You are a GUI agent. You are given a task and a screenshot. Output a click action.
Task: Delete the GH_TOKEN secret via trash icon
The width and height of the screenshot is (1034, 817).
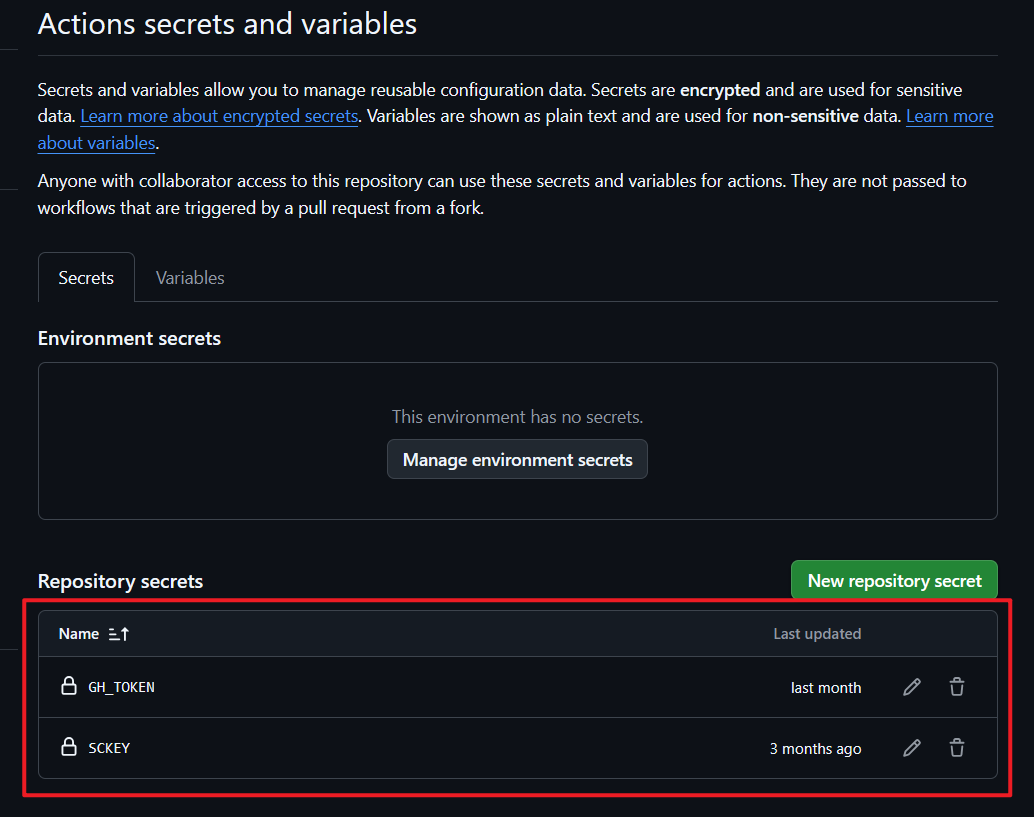(x=957, y=687)
